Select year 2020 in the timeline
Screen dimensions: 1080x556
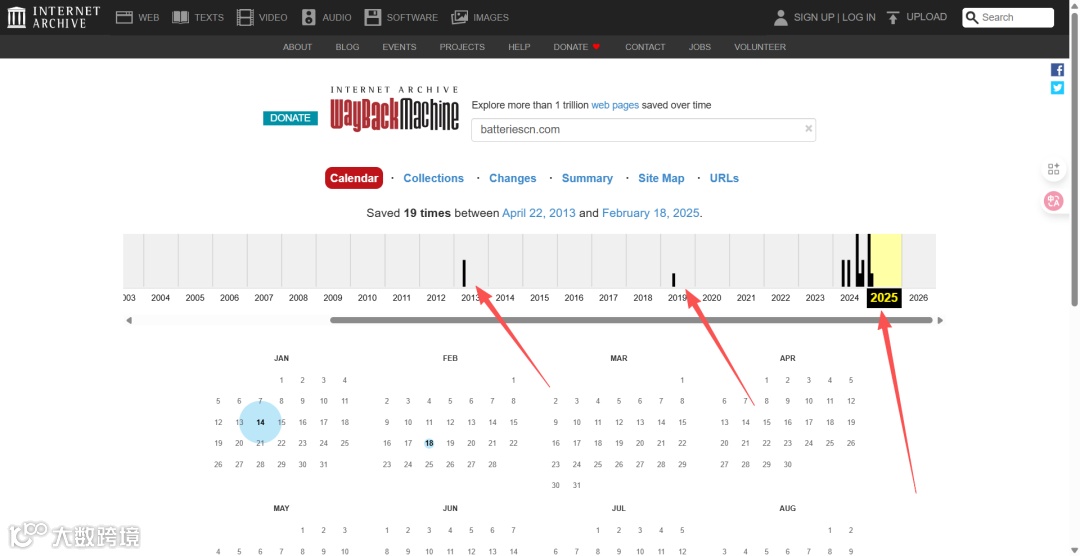point(712,298)
